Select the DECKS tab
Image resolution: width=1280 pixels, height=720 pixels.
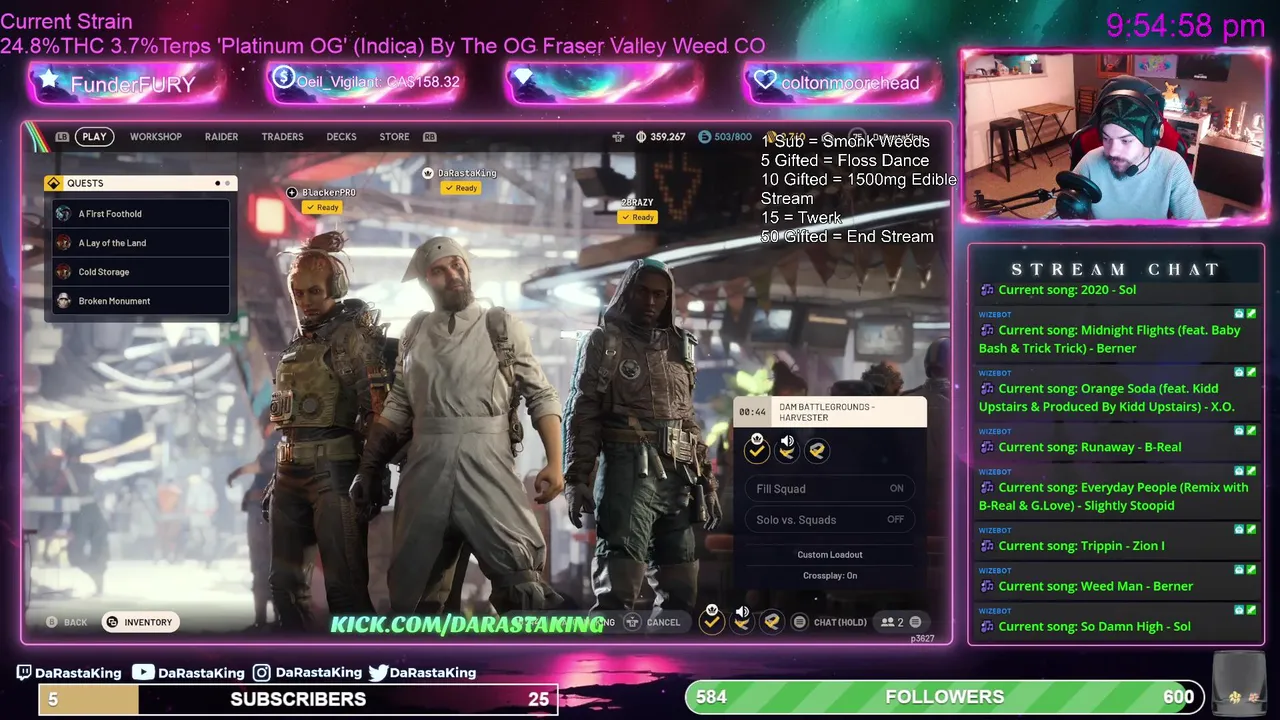coord(341,137)
